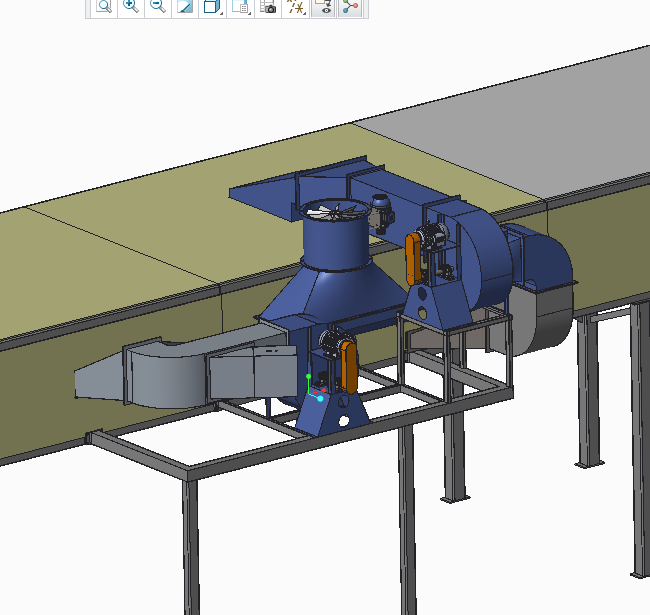
Task: Select the coordinate system triad on model
Action: point(315,389)
